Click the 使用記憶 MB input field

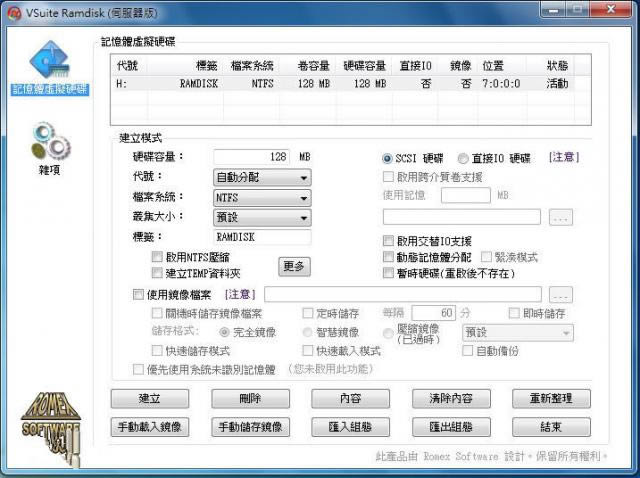[x=466, y=195]
